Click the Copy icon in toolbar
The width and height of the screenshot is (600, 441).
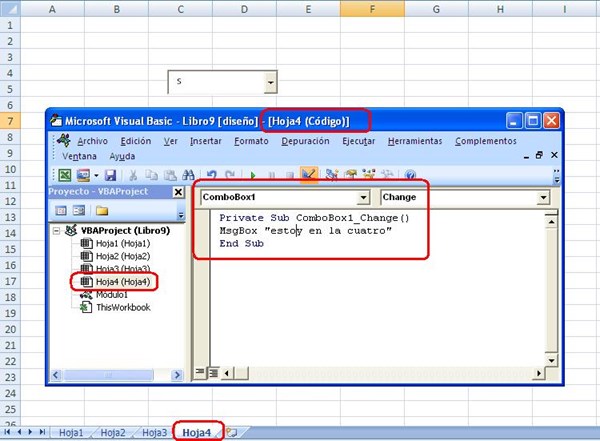click(152, 175)
